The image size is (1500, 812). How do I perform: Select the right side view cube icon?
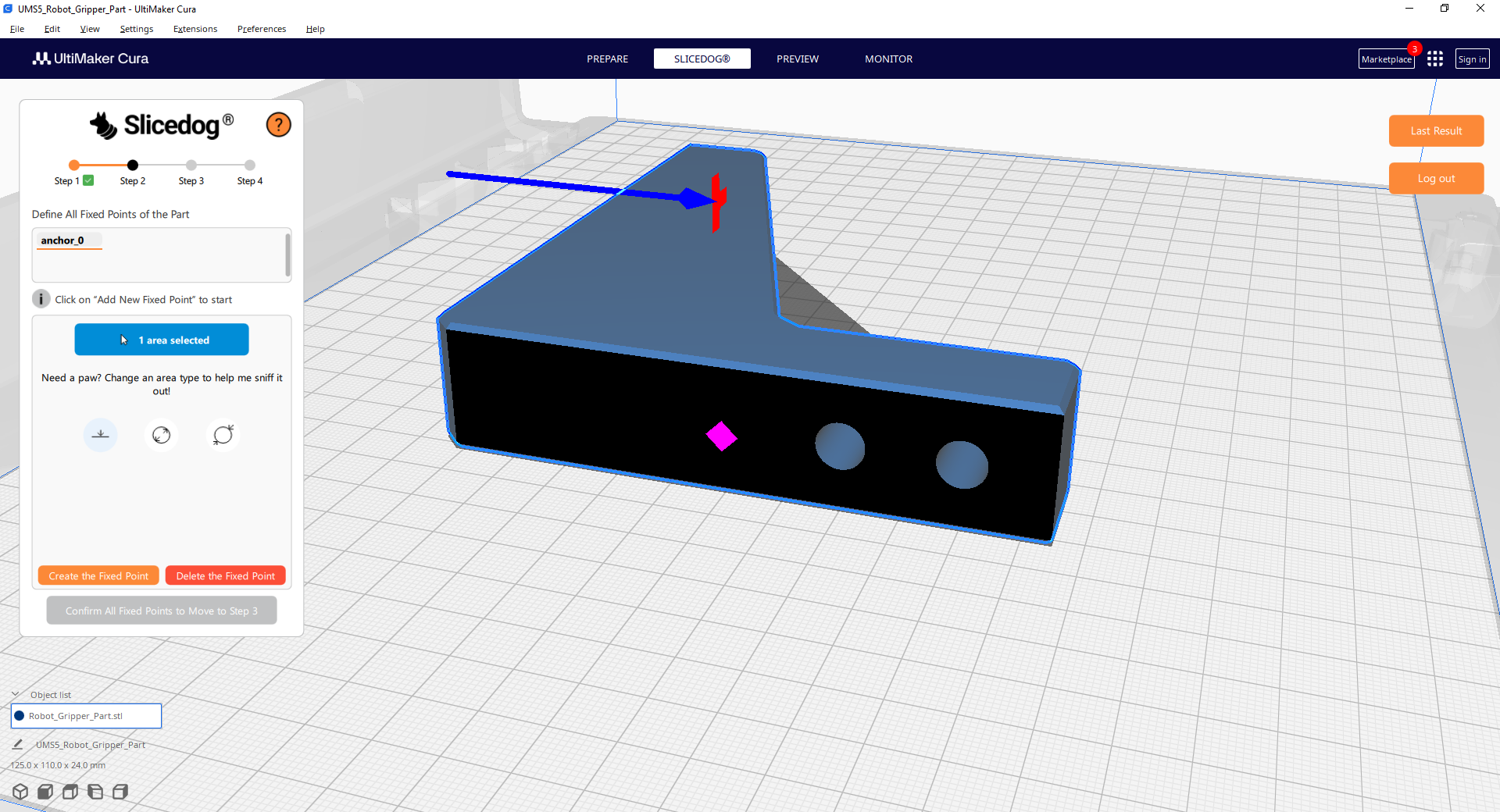[x=120, y=792]
